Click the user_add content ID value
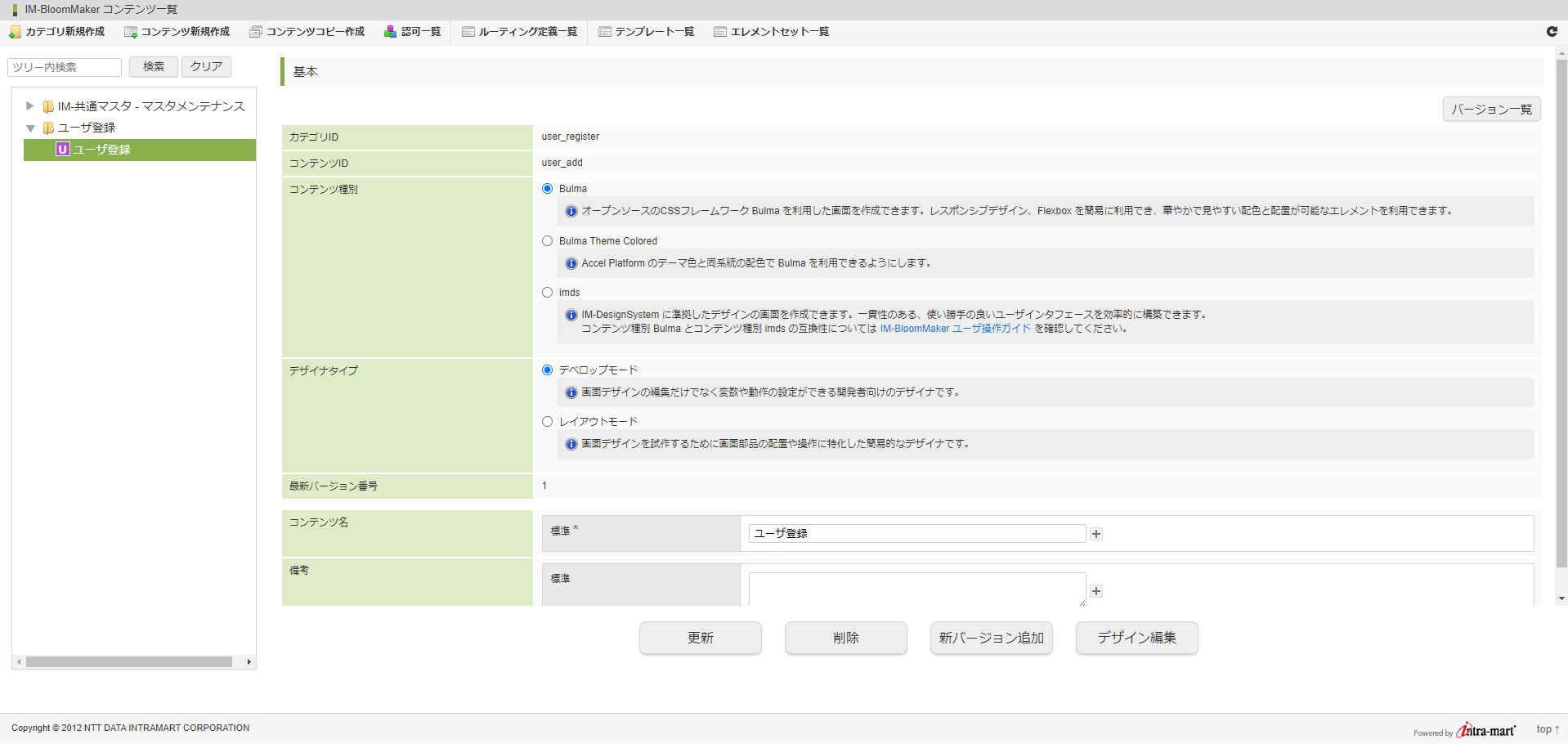Screen dimensions: 1568x744 562,163
